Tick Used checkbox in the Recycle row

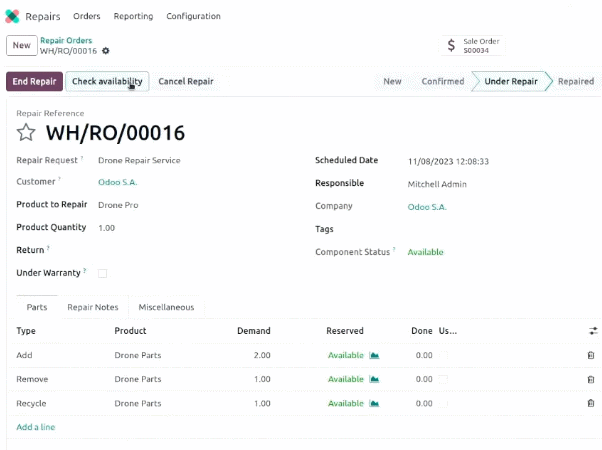point(443,404)
